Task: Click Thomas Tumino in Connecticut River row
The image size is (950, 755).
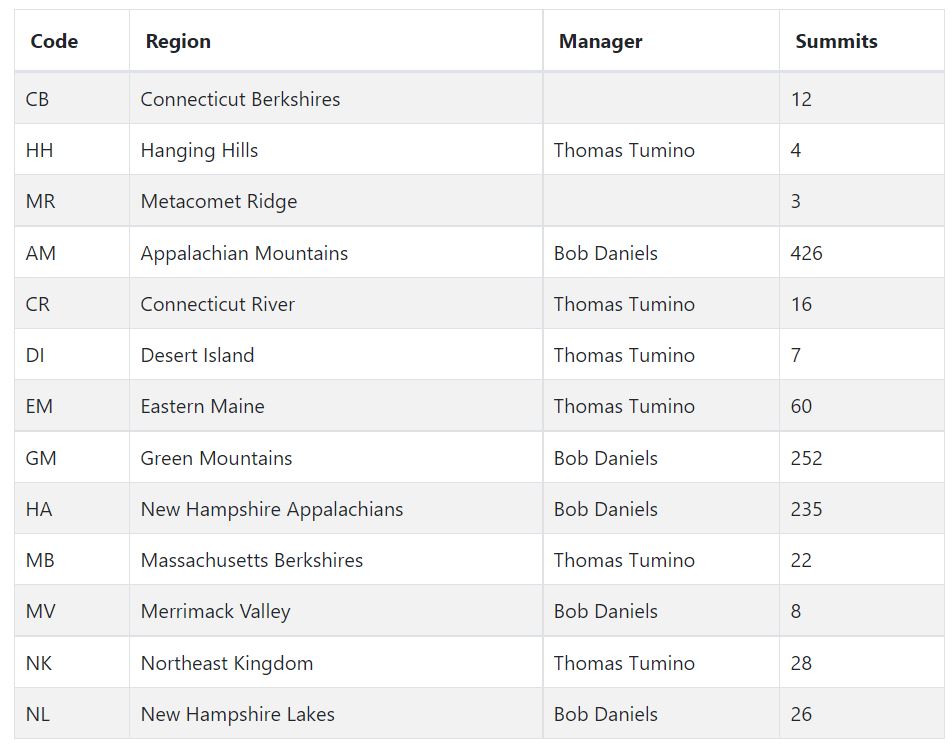Action: (x=624, y=304)
